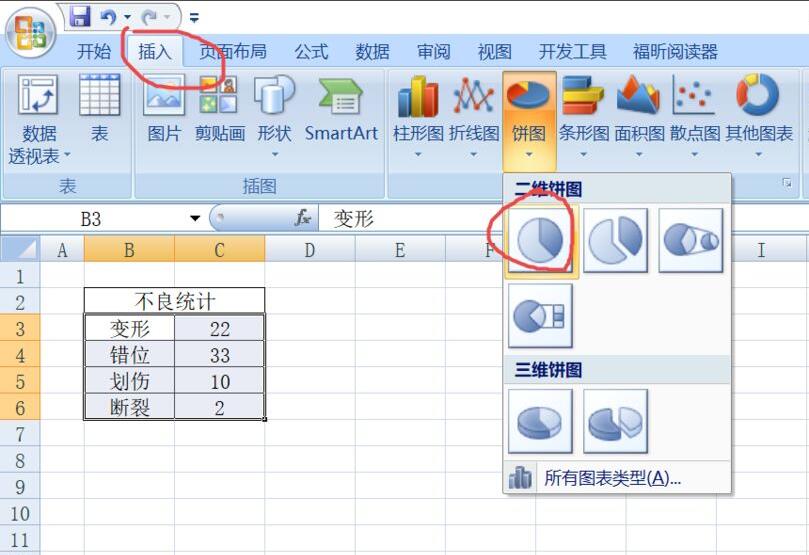The image size is (809, 555).
Task: Select cell containing 断裂
Action: (129, 407)
